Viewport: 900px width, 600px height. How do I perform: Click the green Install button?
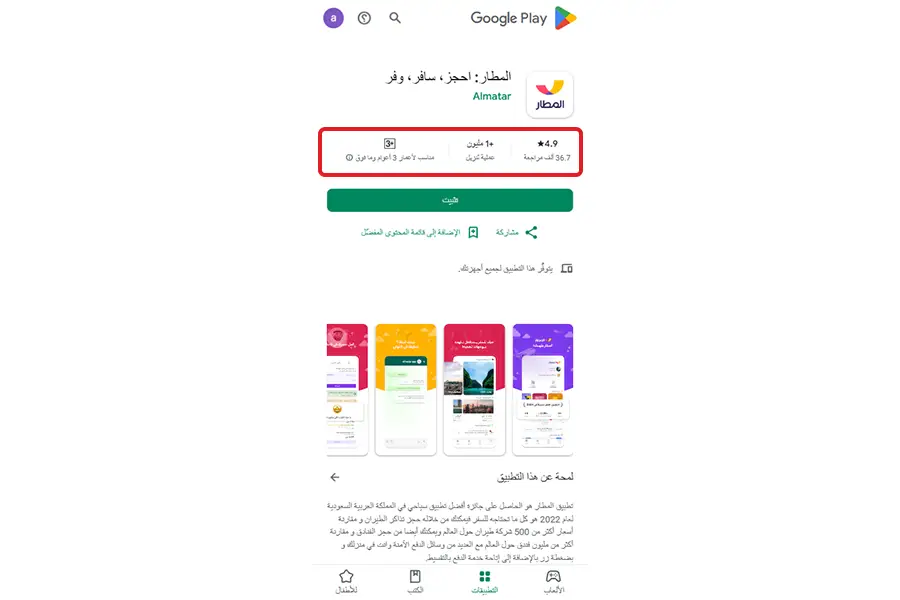[450, 200]
